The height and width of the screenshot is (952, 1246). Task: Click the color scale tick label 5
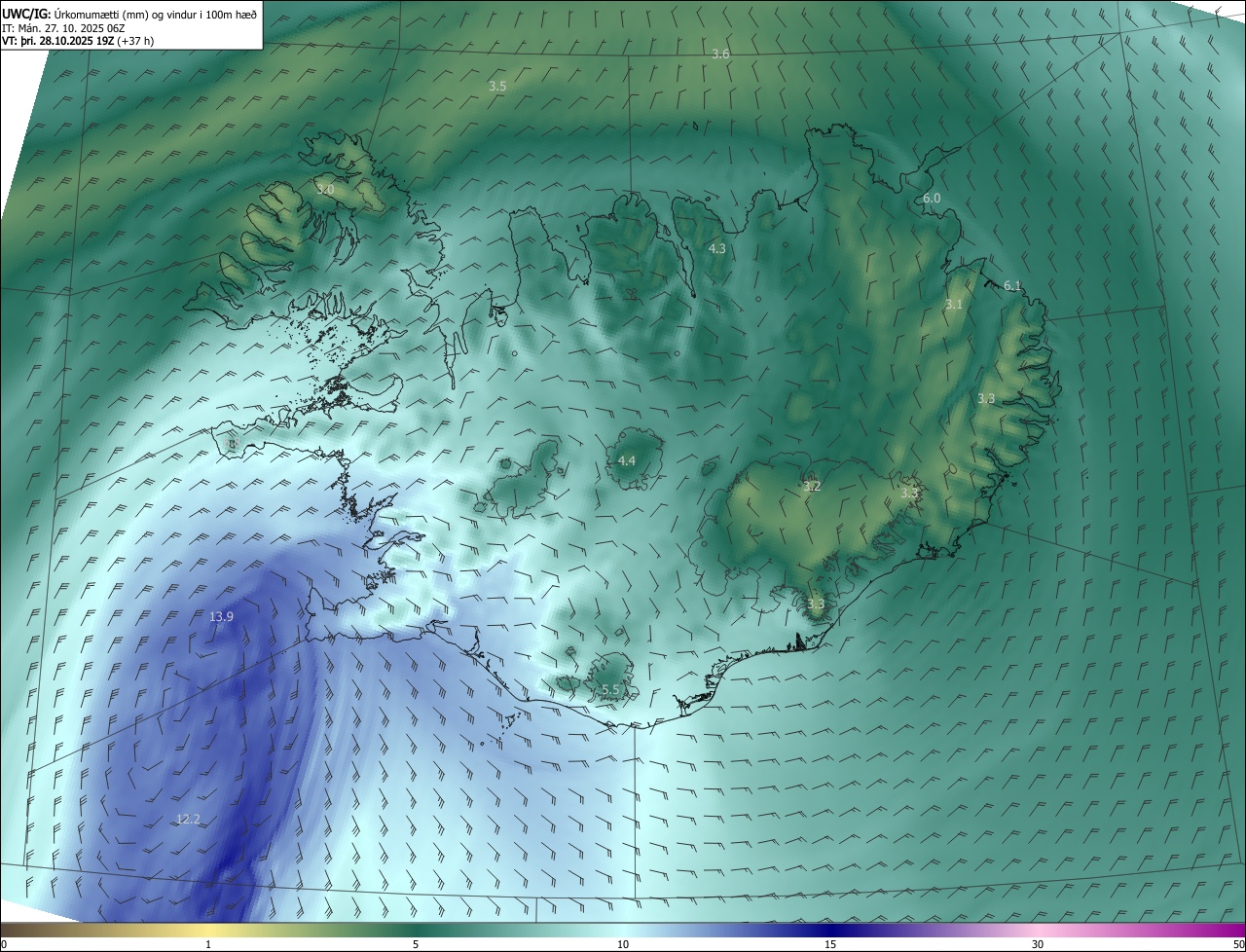[x=416, y=944]
